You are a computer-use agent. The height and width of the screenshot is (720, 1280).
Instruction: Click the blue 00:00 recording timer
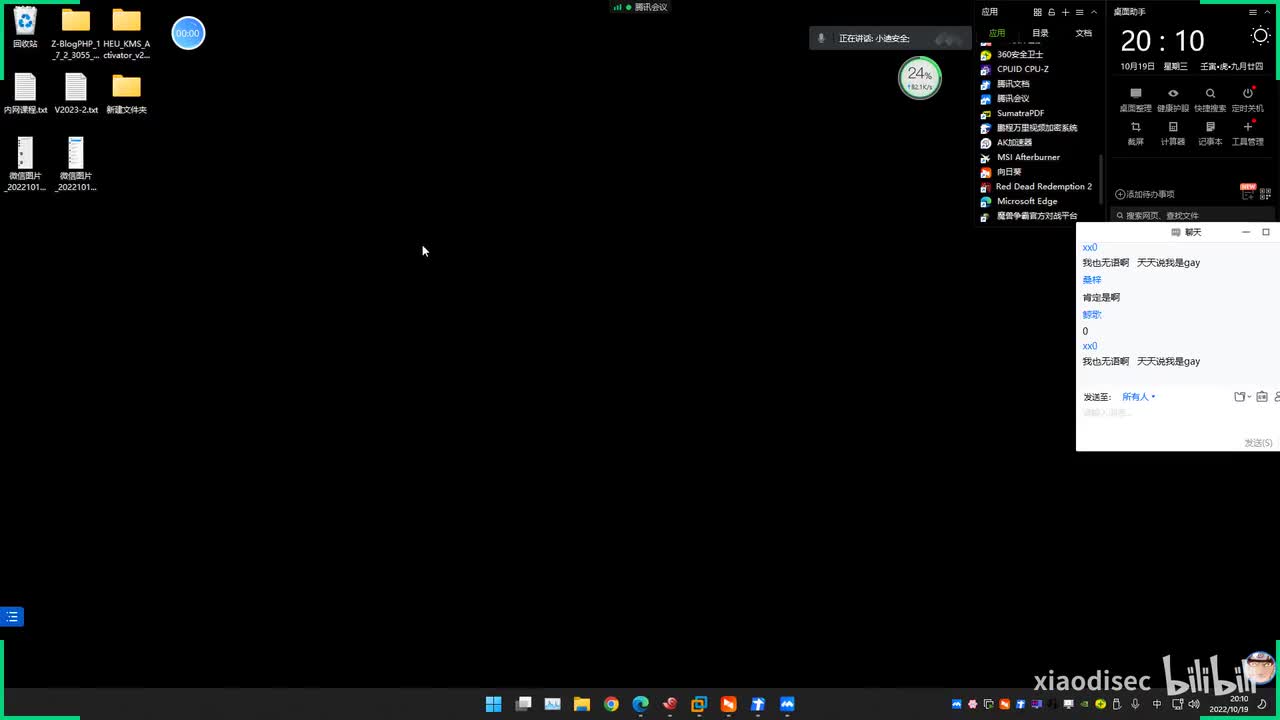[x=188, y=33]
